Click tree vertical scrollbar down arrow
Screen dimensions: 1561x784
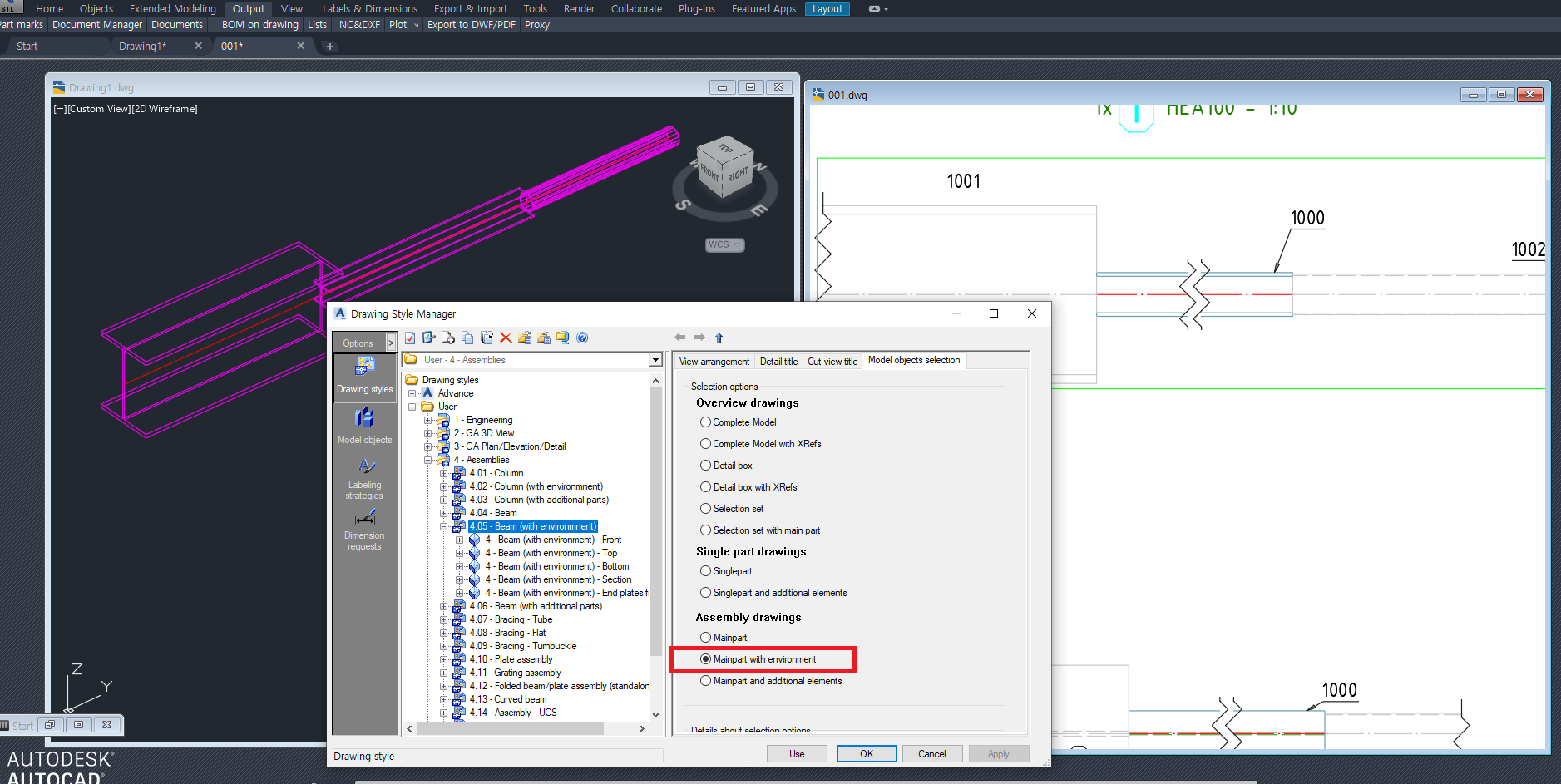click(655, 714)
